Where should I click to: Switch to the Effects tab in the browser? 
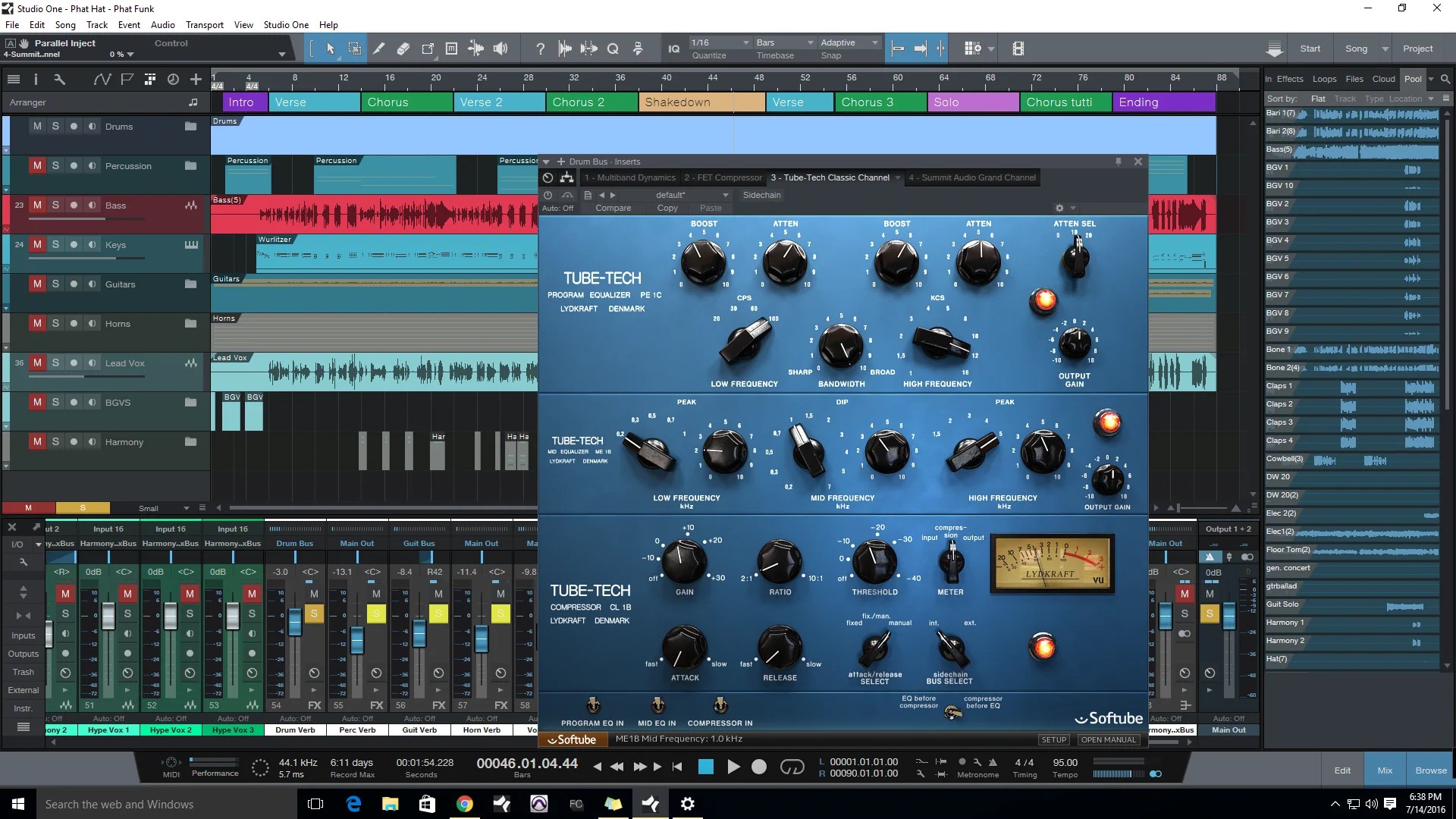(x=1291, y=78)
